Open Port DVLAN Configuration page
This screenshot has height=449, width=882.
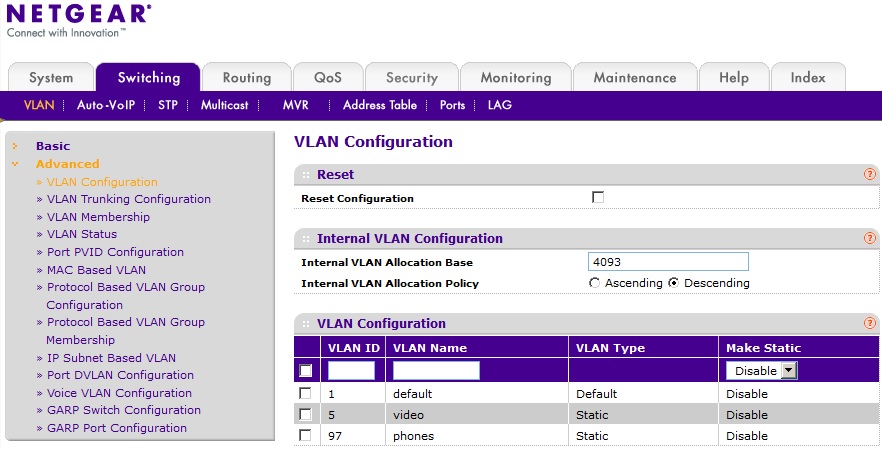pyautogui.click(x=120, y=375)
